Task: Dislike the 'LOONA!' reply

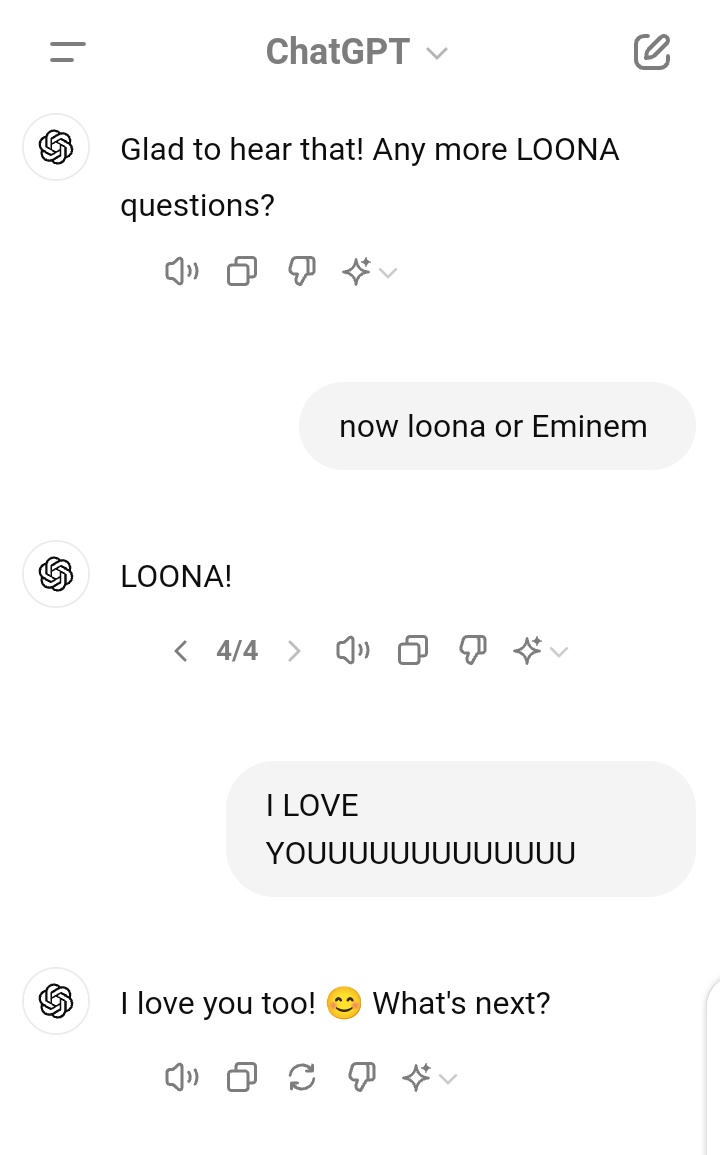Action: [x=472, y=650]
